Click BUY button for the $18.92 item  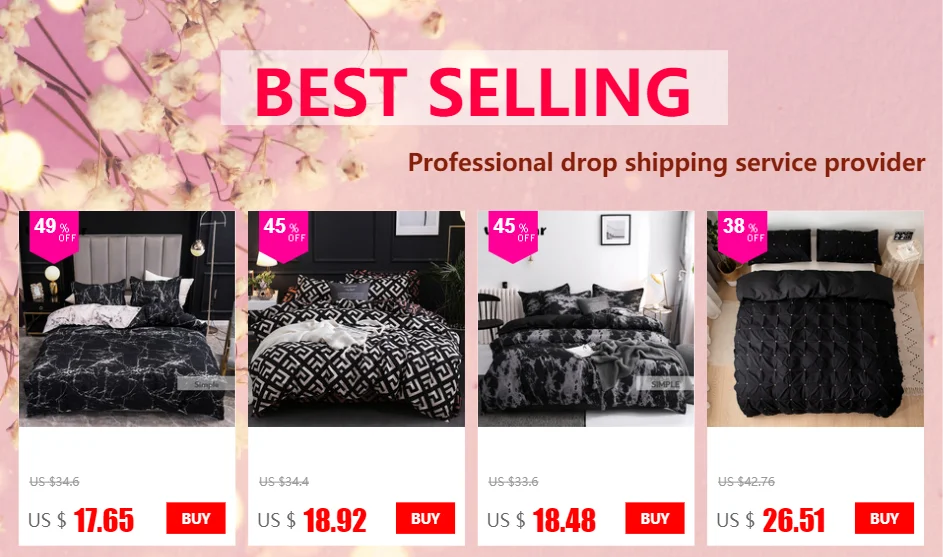425,518
